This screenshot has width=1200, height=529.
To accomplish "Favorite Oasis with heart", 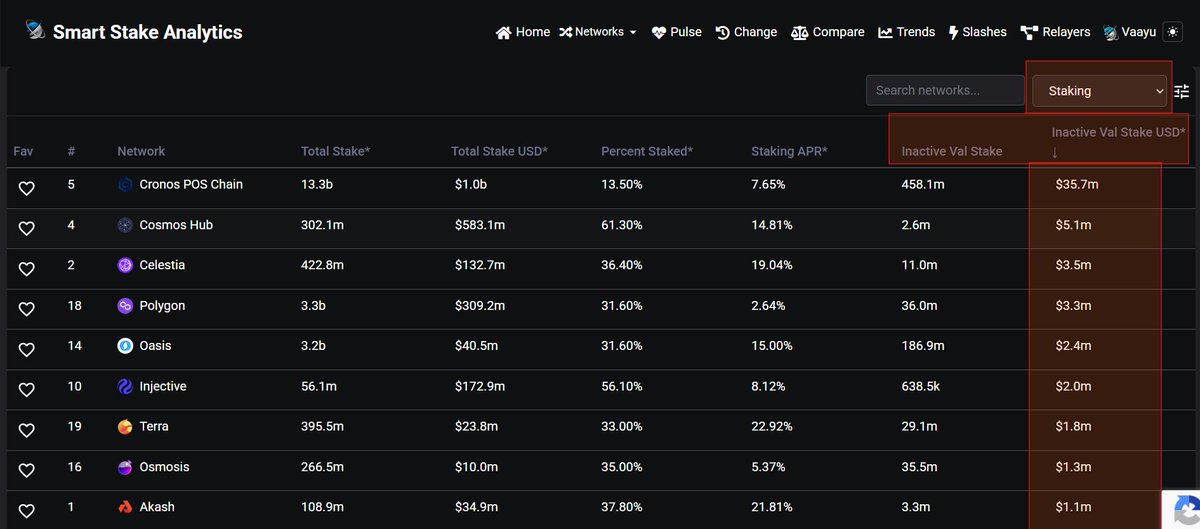I will 27,349.
